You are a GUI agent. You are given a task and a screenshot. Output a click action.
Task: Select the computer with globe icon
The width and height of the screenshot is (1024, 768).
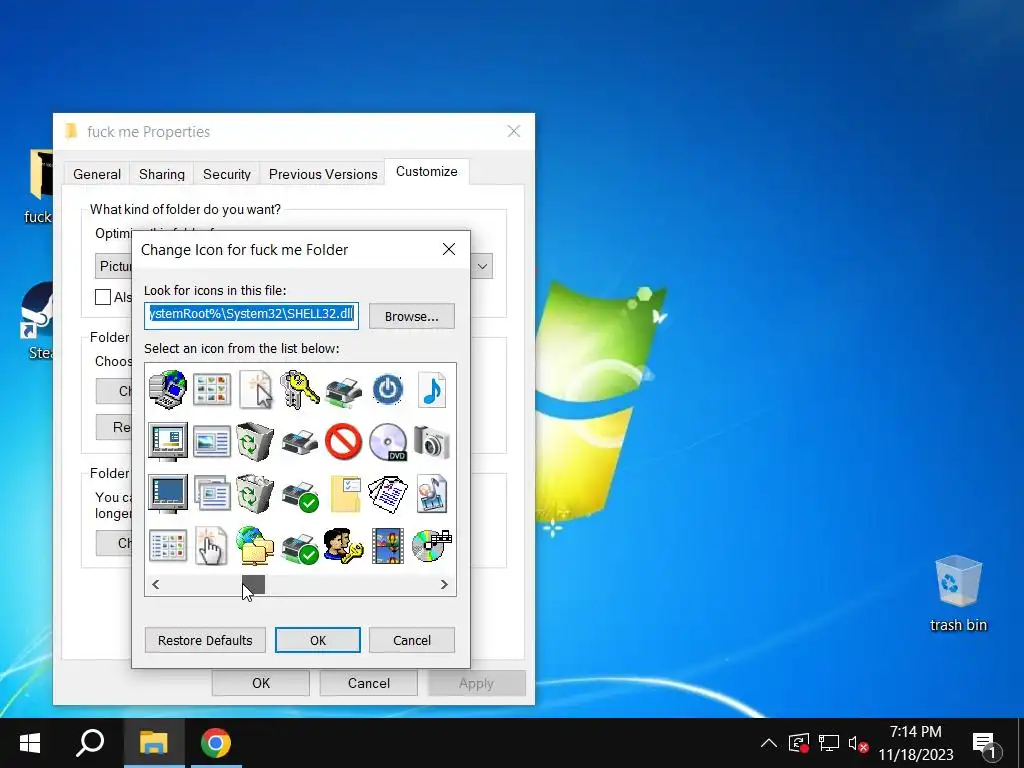[x=168, y=389]
